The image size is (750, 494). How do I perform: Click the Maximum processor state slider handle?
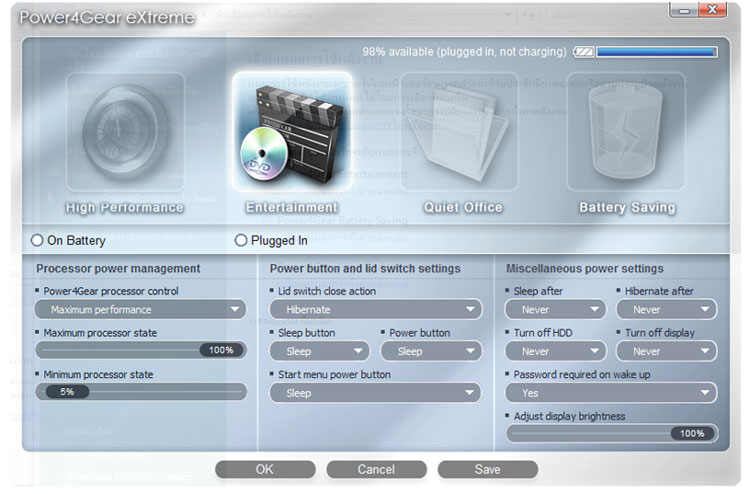click(x=222, y=350)
